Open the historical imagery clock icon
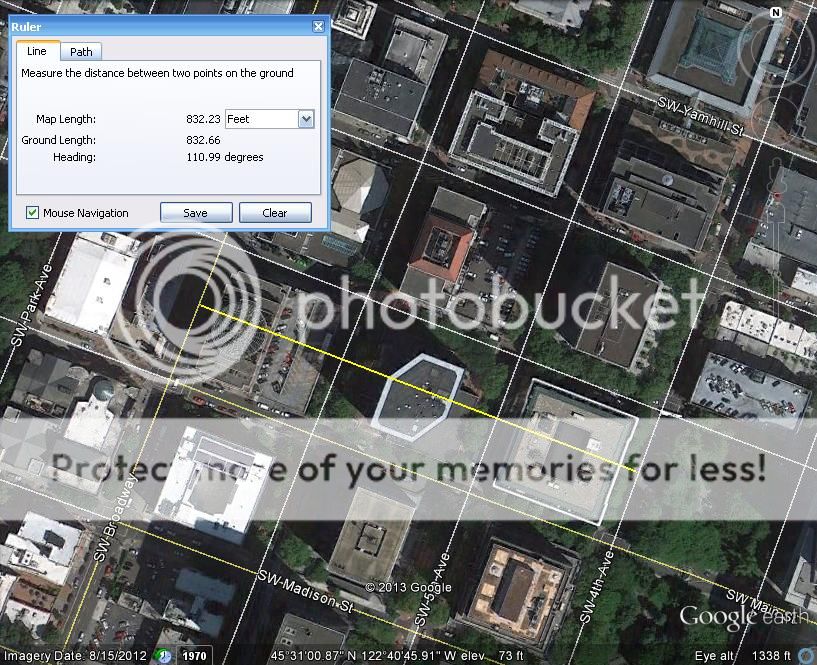The height and width of the screenshot is (665, 817). 162,656
